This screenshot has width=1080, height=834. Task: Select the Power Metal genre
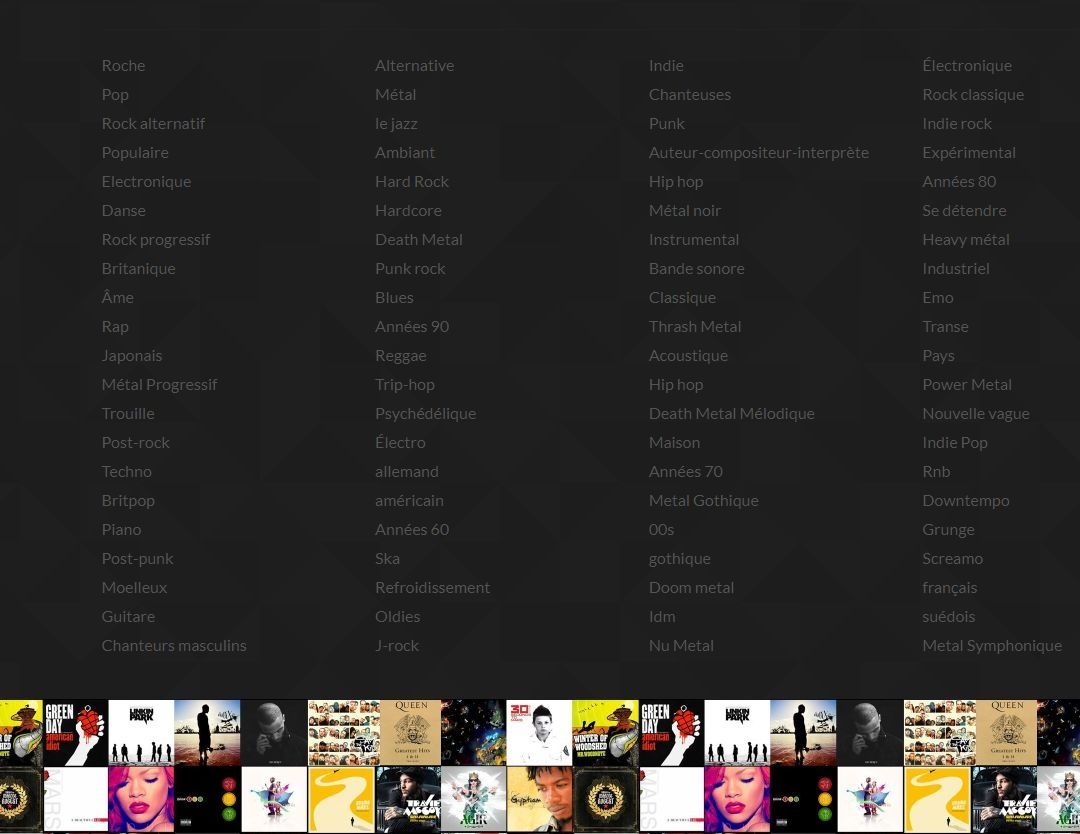click(x=967, y=384)
